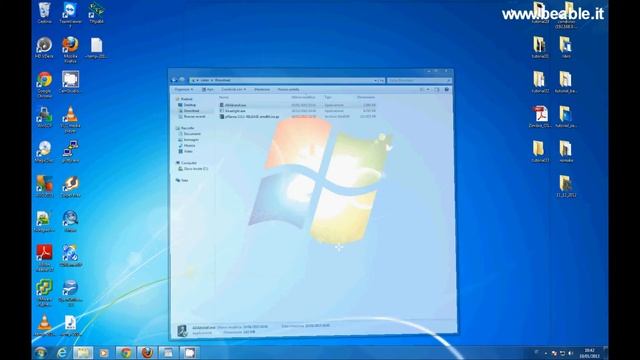
Task: Open the Condividi con dropdown
Action: (x=233, y=89)
